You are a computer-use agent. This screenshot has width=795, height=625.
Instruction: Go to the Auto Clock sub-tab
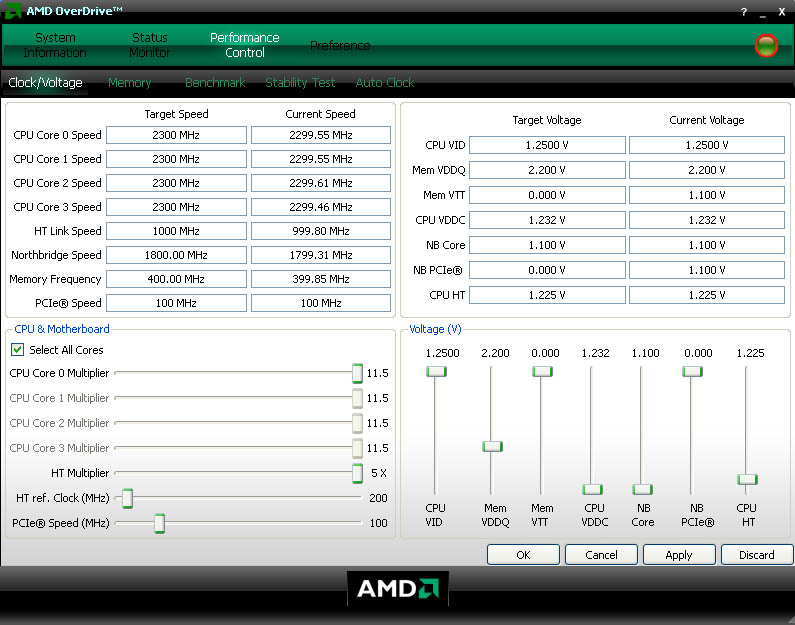(385, 83)
